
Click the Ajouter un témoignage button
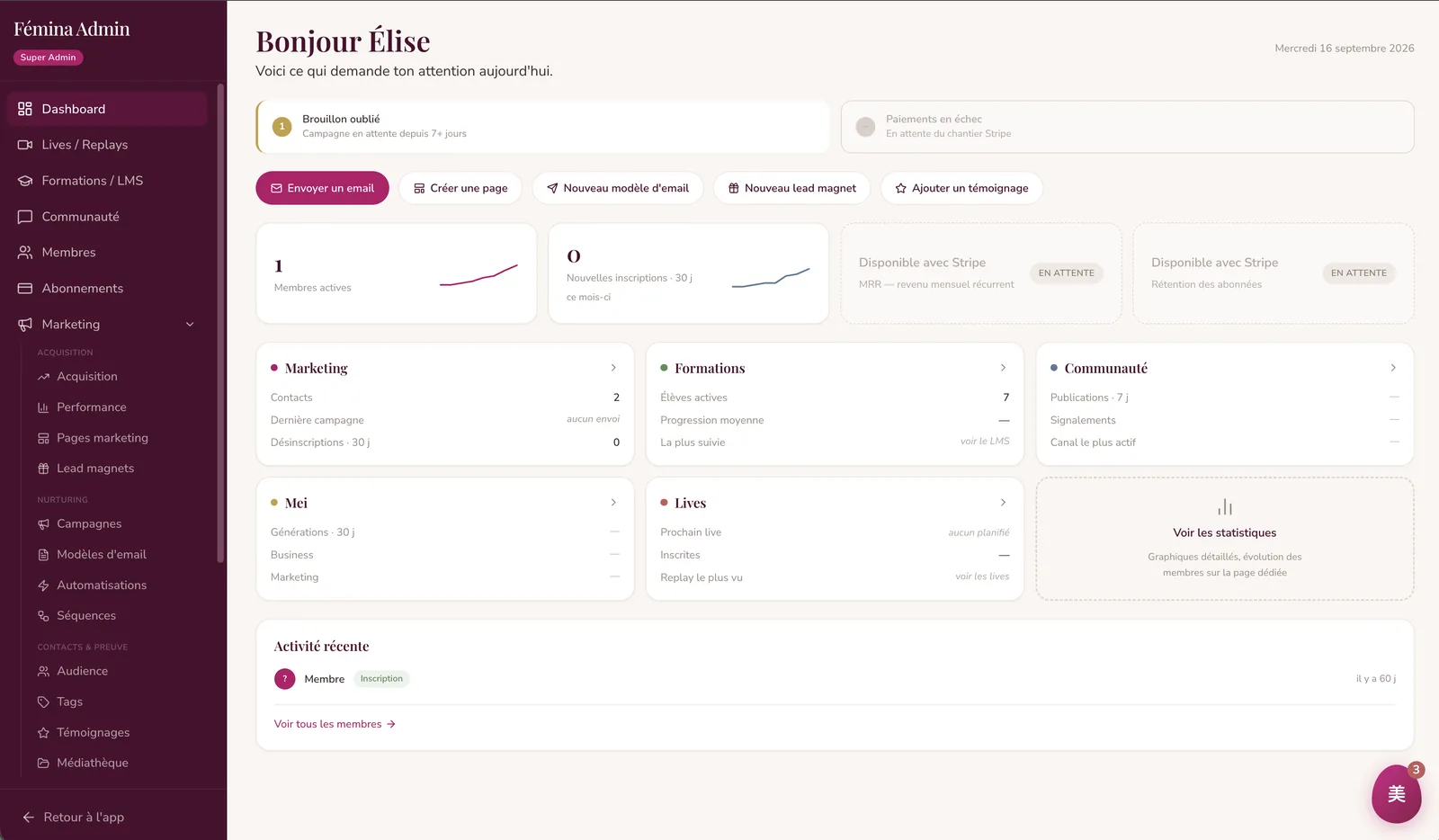pos(961,188)
